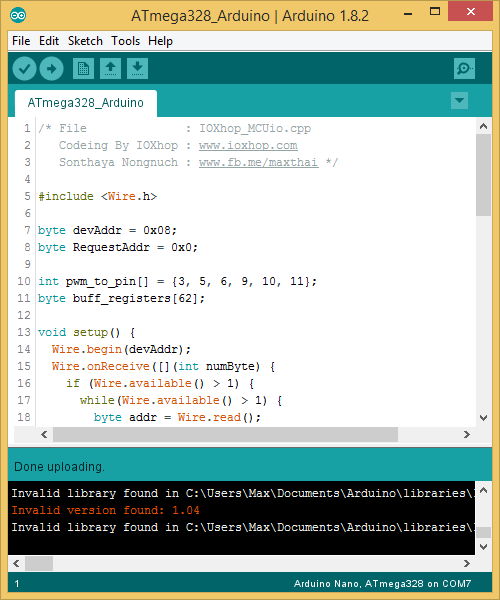Click the 'void setup() {' line
The image size is (500, 600).
tap(86, 332)
